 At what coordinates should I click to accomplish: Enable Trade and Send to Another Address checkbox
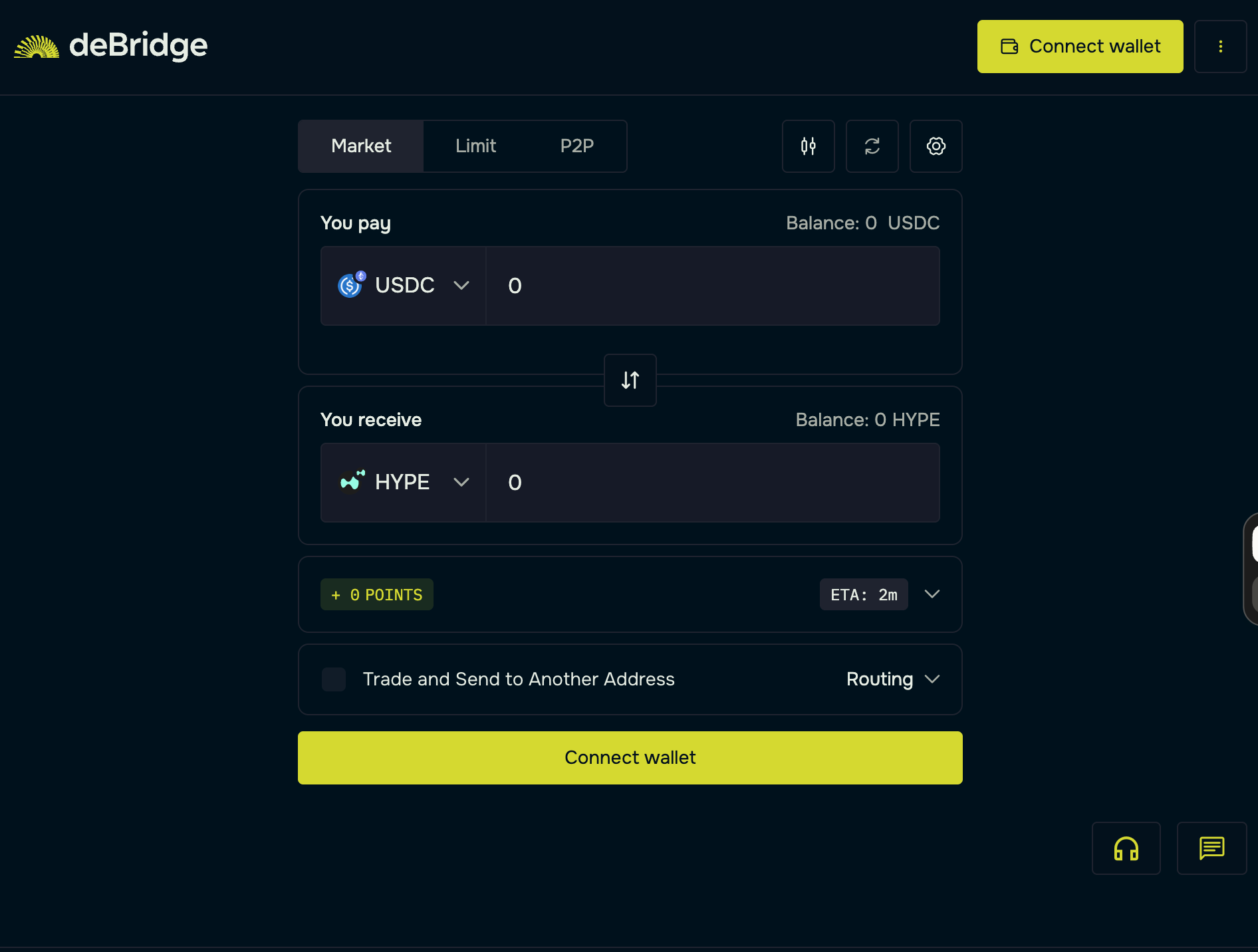[x=334, y=679]
